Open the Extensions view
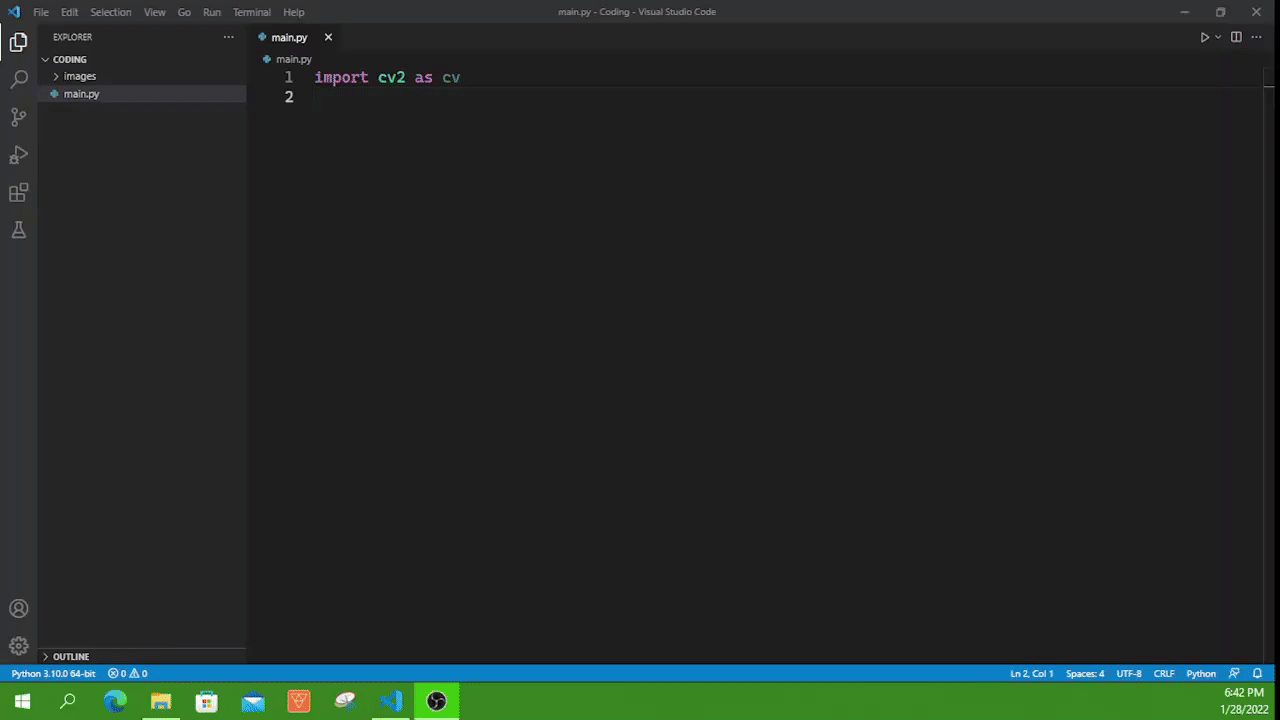The height and width of the screenshot is (720, 1280). point(18,192)
